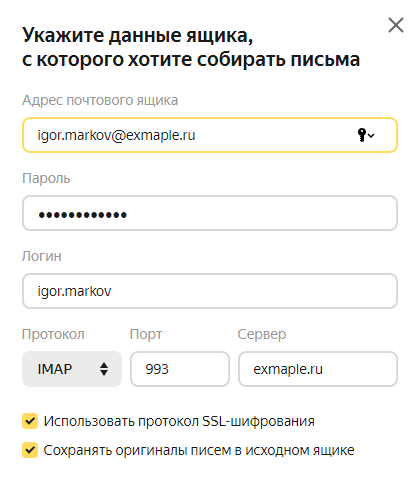Click the Пароль label
Viewport: 419px width, 478px height.
tap(46, 178)
